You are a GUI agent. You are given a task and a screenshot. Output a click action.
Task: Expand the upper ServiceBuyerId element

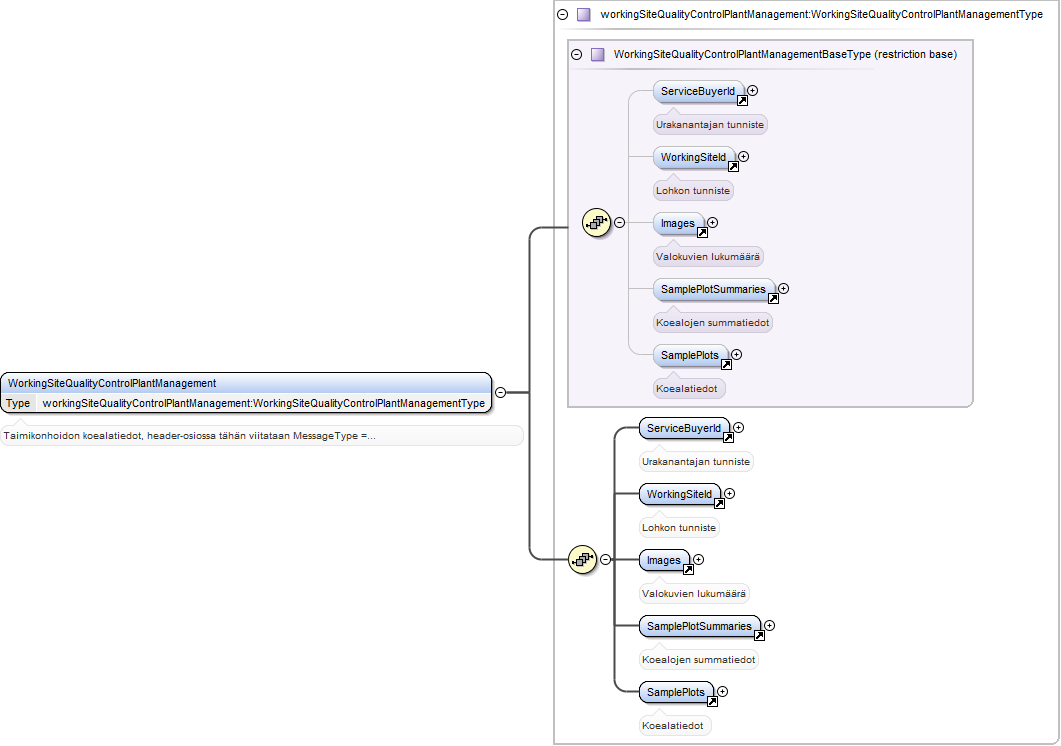[752, 91]
